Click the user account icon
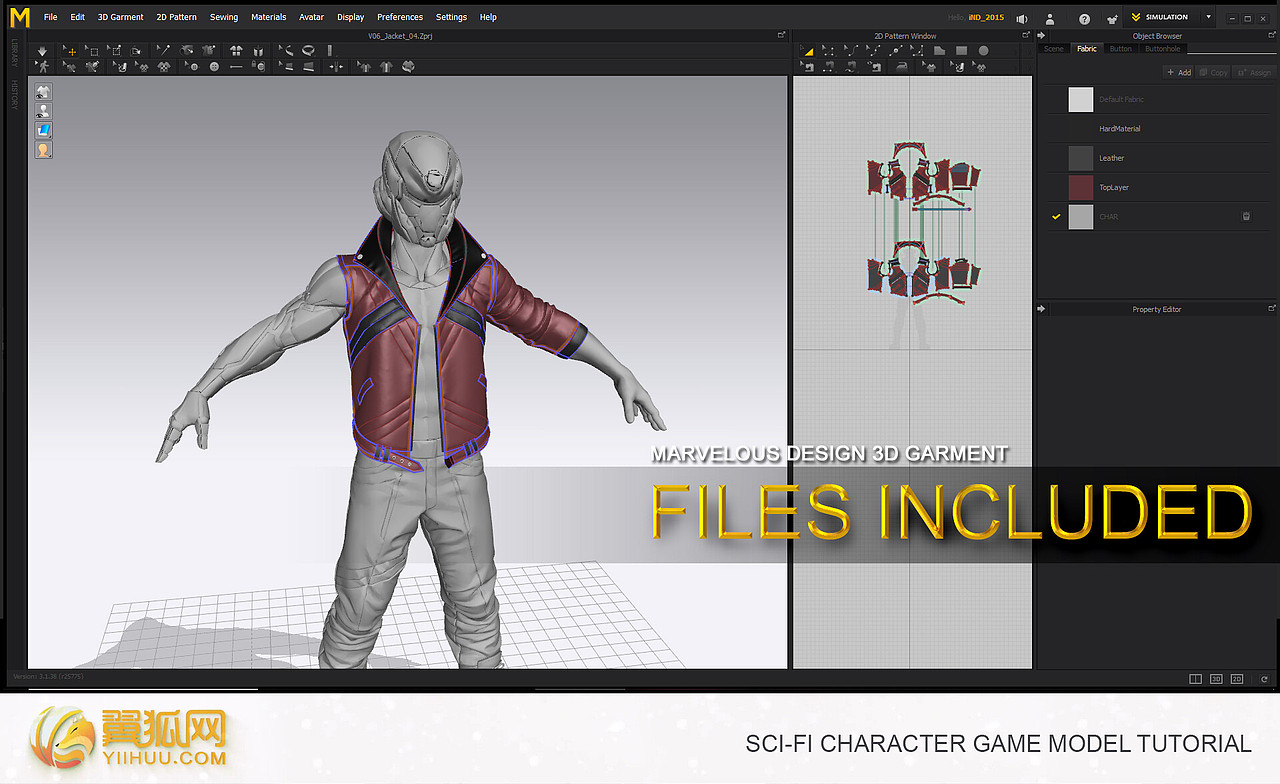Screen dimensions: 1280x784 pyautogui.click(x=1050, y=18)
